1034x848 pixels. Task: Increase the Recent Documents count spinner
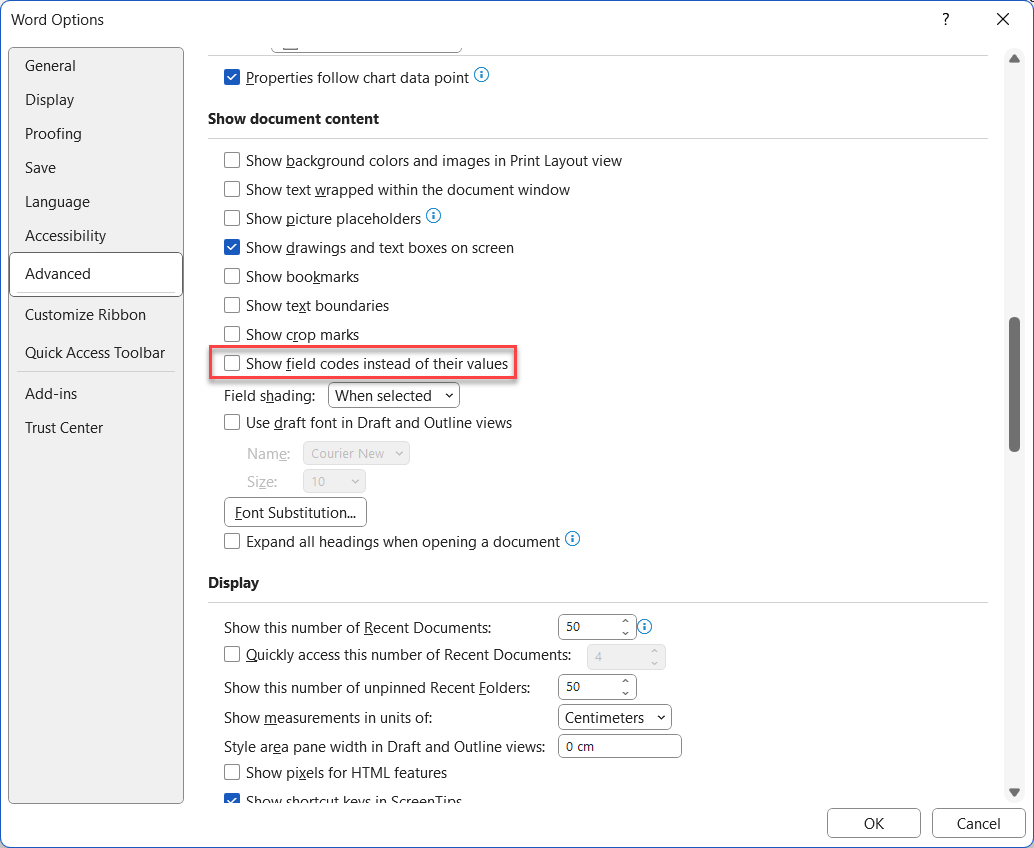tap(625, 621)
